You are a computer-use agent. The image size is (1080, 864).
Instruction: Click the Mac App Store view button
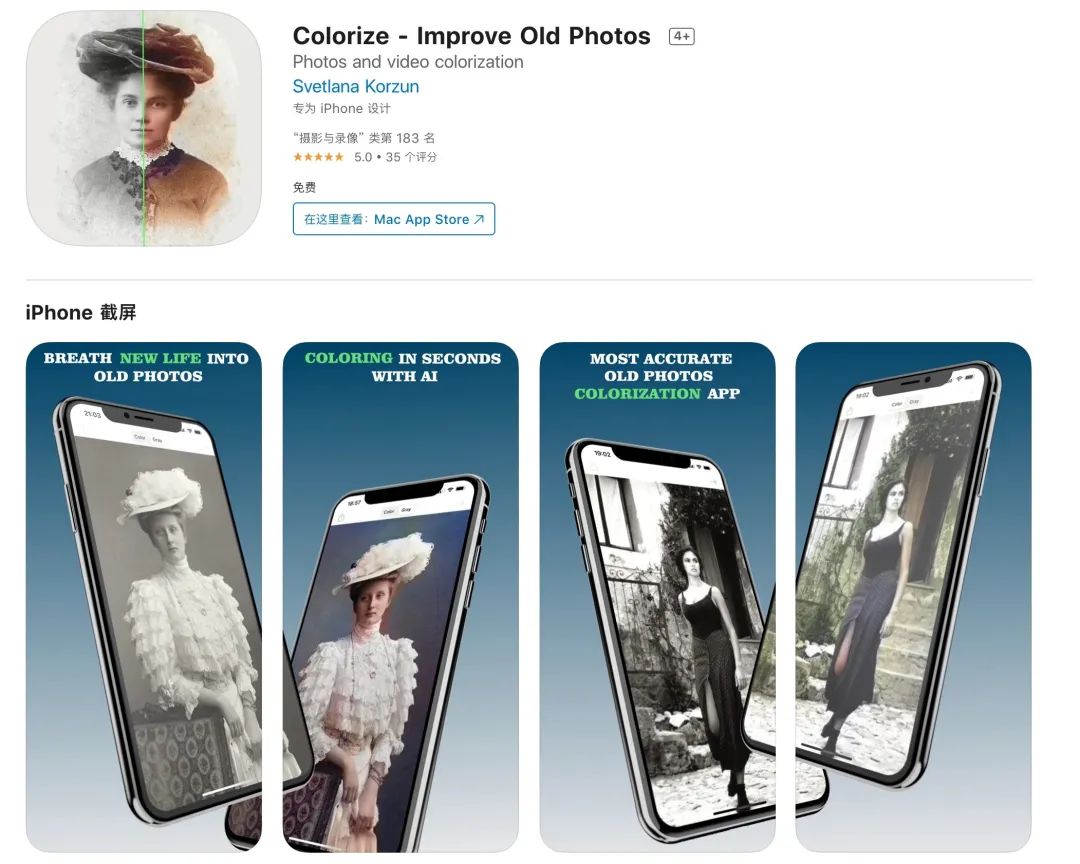tap(394, 219)
